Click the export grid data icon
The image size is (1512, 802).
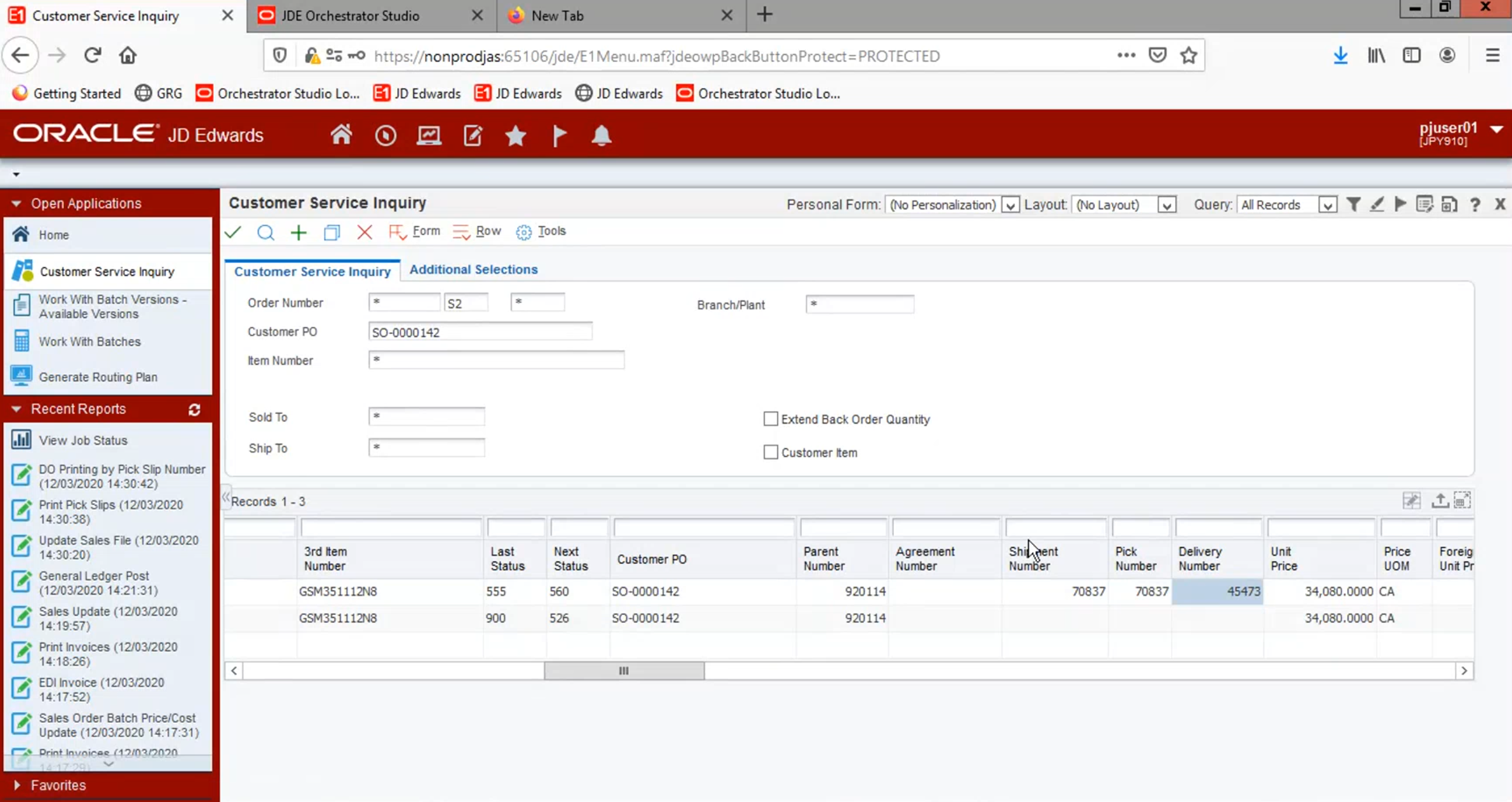1439,501
